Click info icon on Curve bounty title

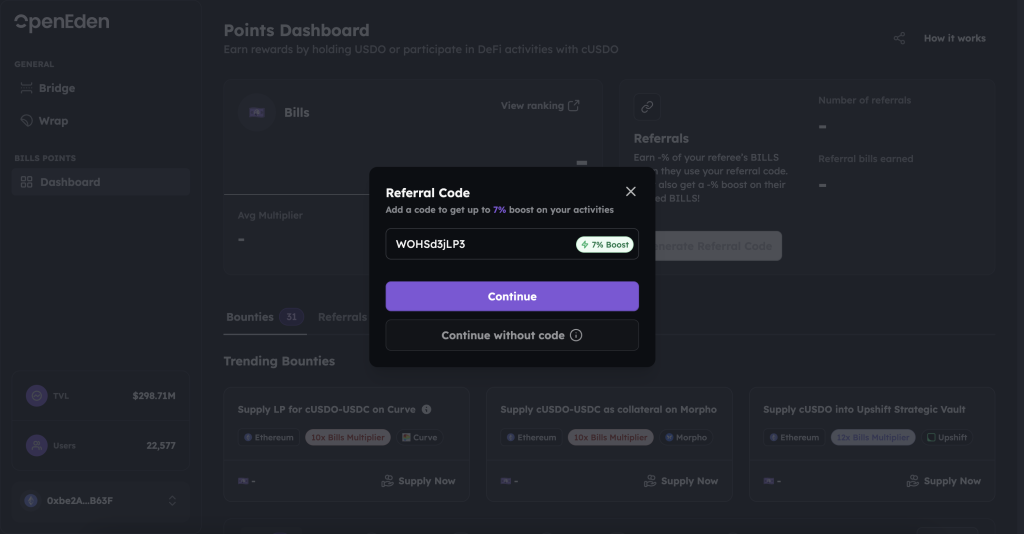tap(427, 410)
